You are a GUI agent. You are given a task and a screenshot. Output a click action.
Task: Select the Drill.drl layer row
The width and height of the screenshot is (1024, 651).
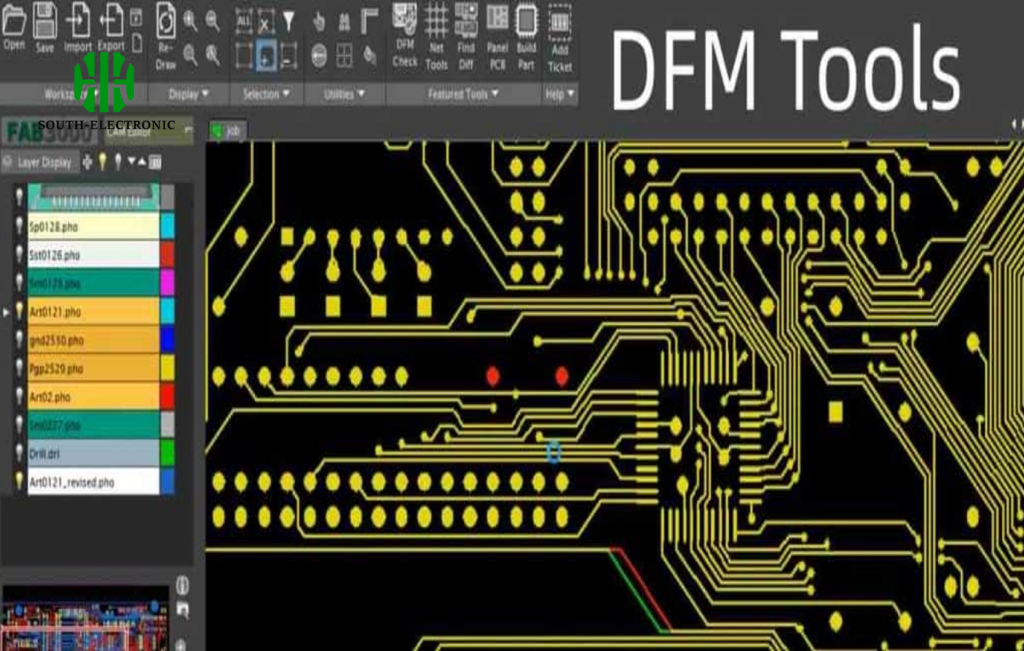(93, 453)
